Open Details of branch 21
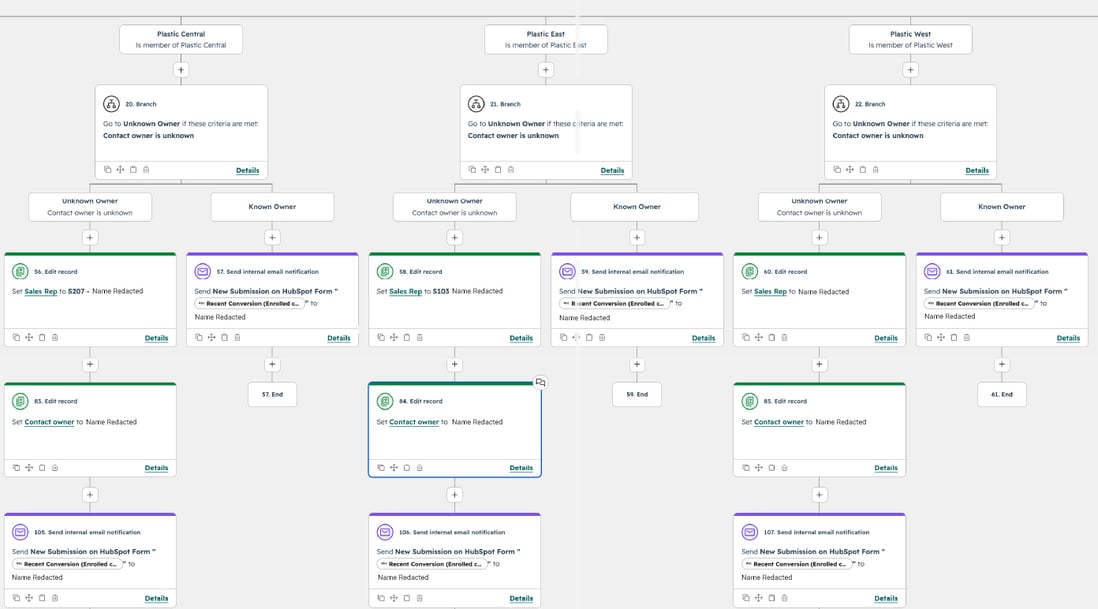The height and width of the screenshot is (609, 1098). point(612,170)
